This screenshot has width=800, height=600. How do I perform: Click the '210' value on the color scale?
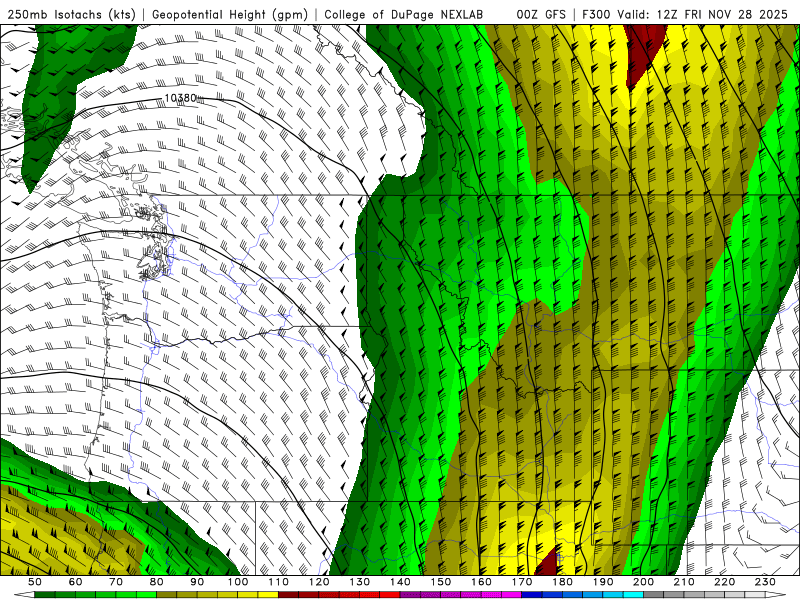point(684,582)
